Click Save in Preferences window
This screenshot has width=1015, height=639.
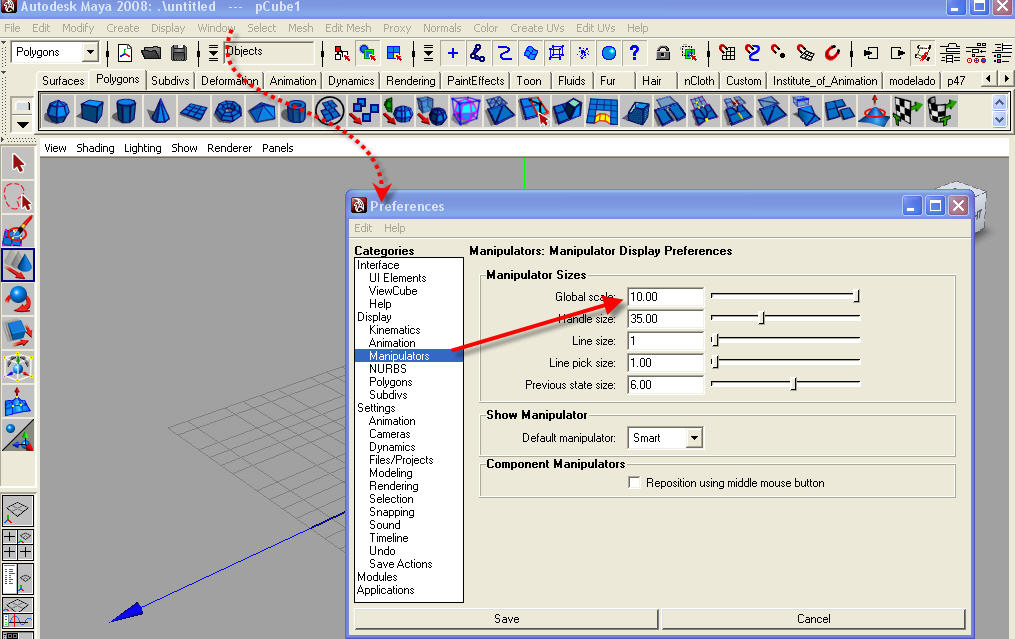(506, 619)
